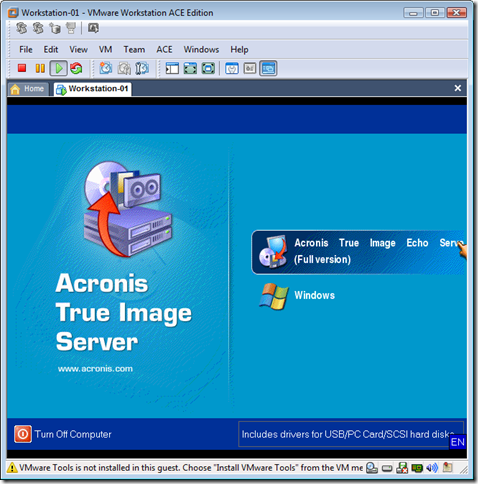This screenshot has height=484, width=478.
Task: Close the Workstation-01 tab with the X
Action: click(x=458, y=88)
